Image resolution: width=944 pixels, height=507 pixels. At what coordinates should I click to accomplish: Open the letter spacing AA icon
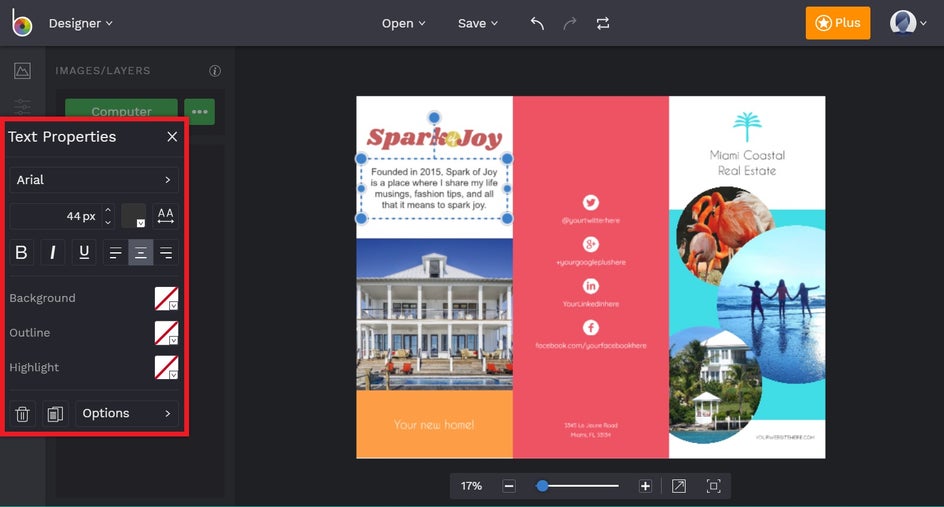(x=166, y=215)
